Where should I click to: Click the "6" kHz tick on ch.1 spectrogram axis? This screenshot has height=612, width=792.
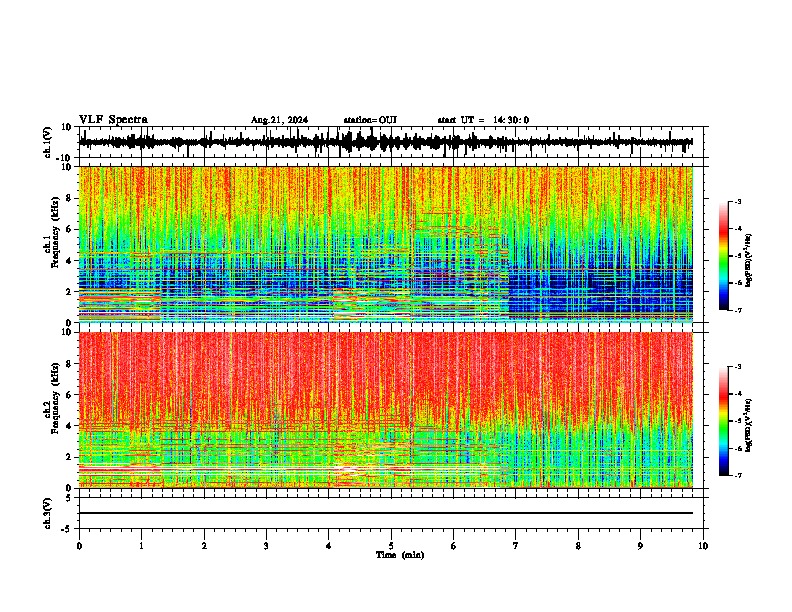(x=69, y=229)
